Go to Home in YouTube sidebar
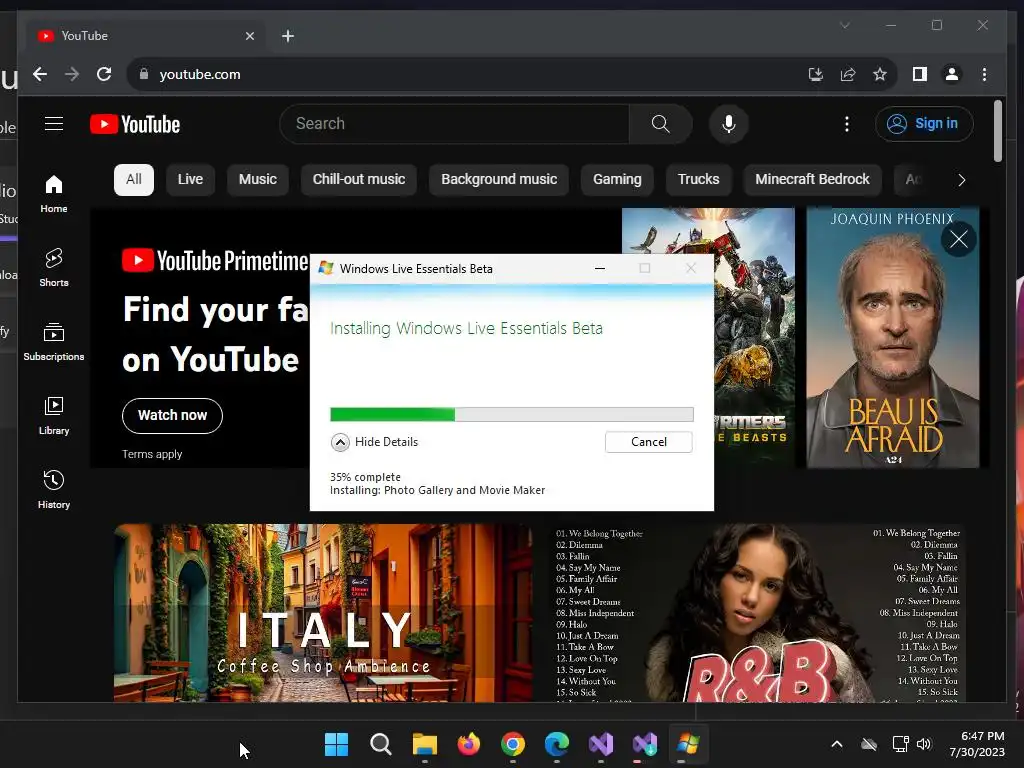This screenshot has height=768, width=1024. click(x=54, y=194)
